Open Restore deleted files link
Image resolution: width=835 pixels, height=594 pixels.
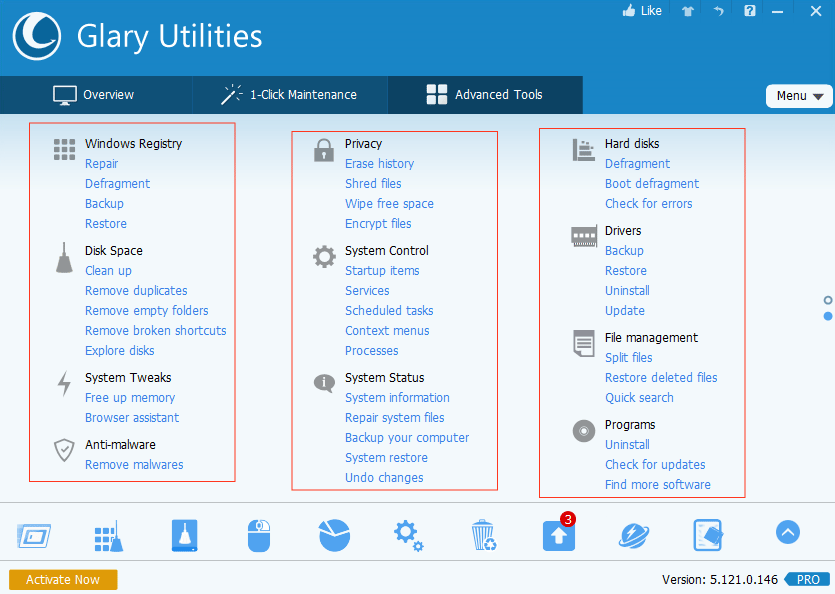[x=660, y=378]
